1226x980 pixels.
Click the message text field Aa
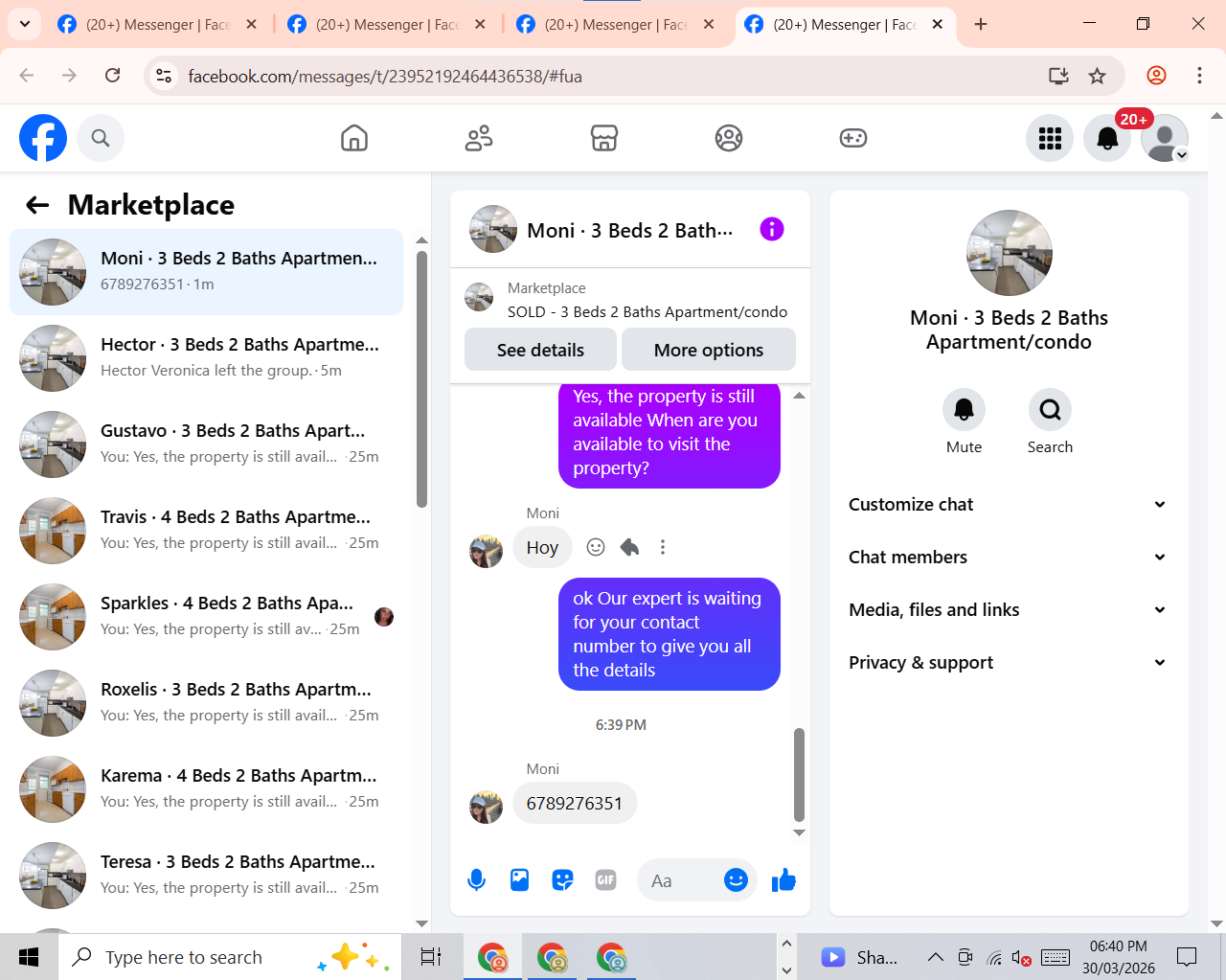pos(680,880)
